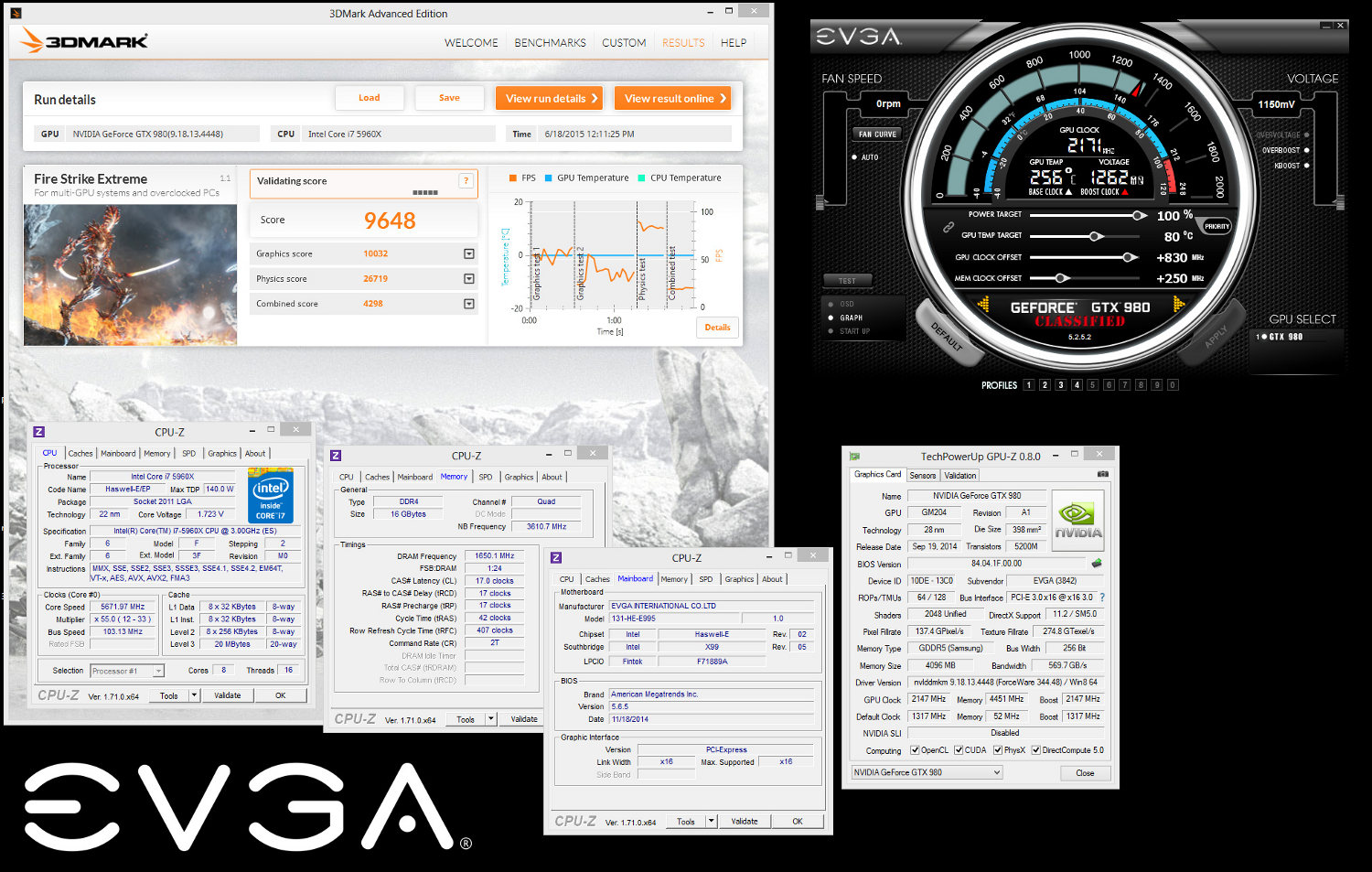Click the help question mark beside Validating score
The height and width of the screenshot is (872, 1372).
466,180
